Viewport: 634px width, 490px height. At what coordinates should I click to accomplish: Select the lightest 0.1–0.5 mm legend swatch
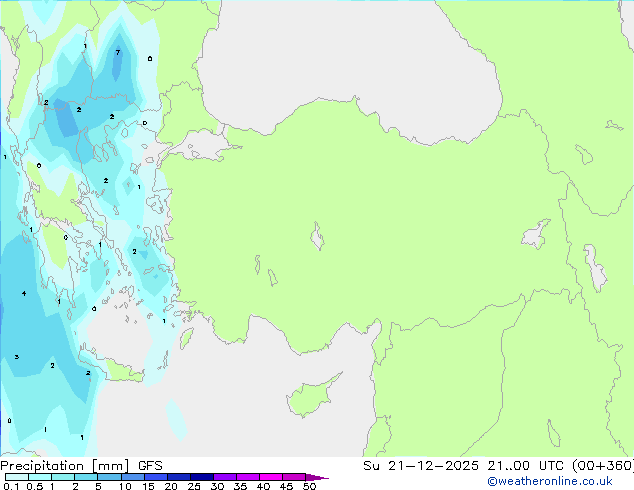point(17,477)
